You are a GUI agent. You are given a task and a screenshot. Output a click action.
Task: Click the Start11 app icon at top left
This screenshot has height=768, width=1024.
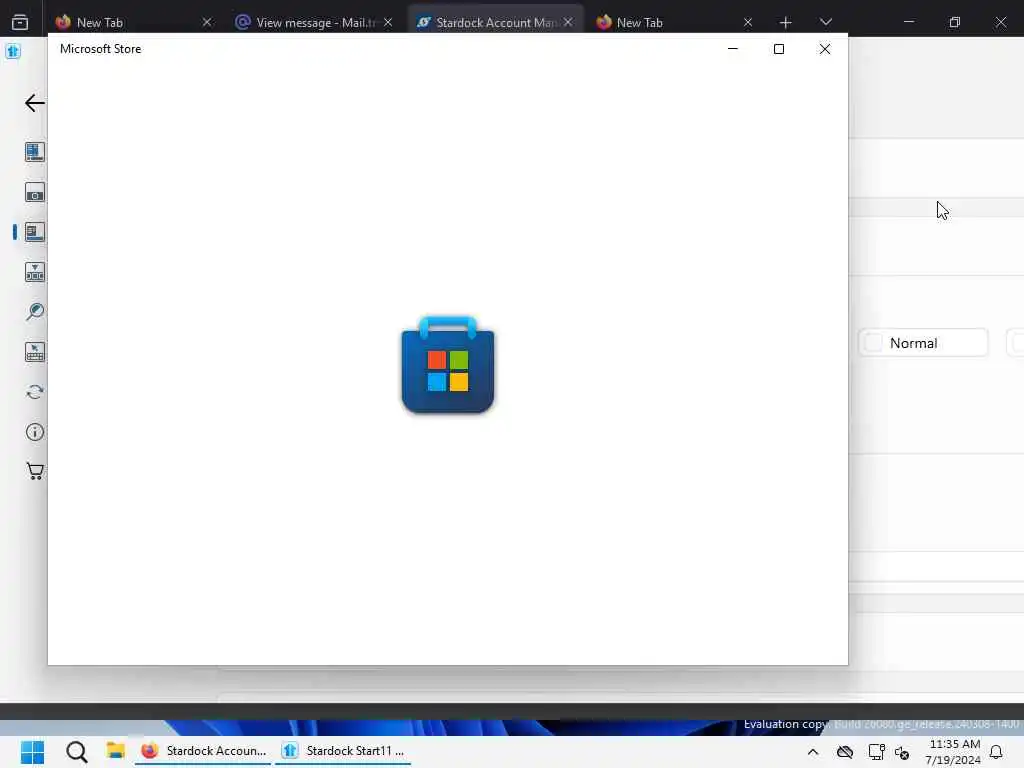(13, 51)
